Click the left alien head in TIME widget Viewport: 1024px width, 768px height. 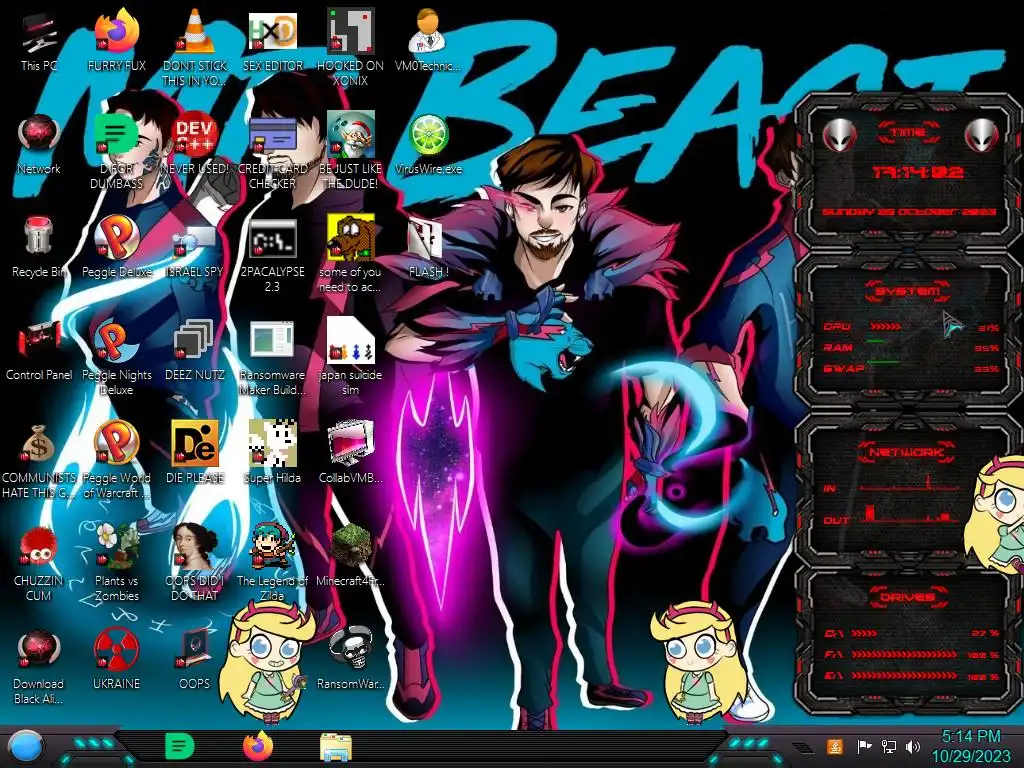(x=839, y=136)
